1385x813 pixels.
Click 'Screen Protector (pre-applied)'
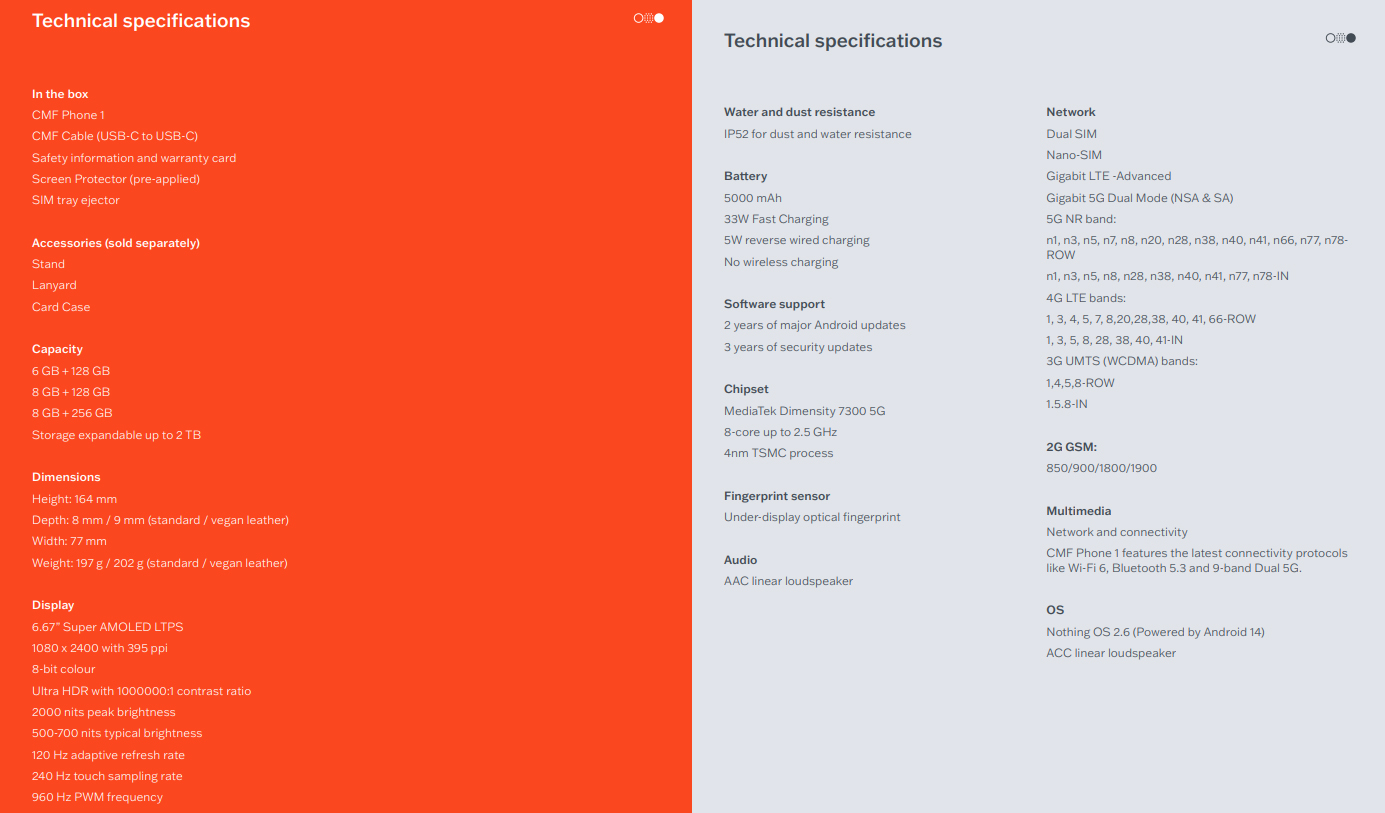(116, 179)
